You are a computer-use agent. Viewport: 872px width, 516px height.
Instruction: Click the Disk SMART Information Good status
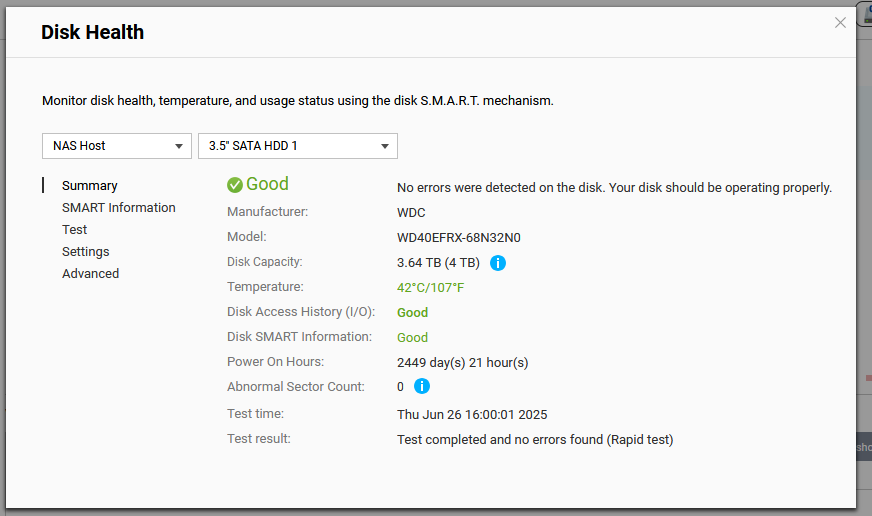click(x=412, y=338)
